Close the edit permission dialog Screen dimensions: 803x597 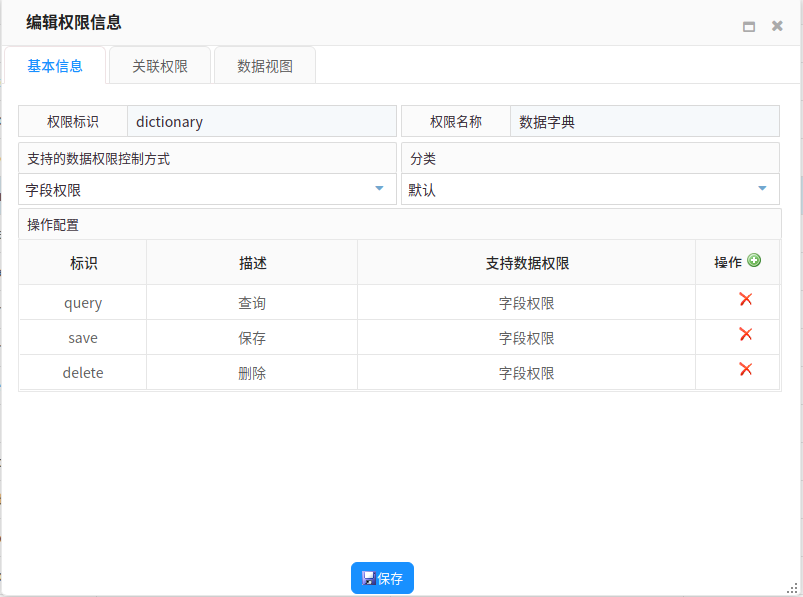pyautogui.click(x=777, y=27)
